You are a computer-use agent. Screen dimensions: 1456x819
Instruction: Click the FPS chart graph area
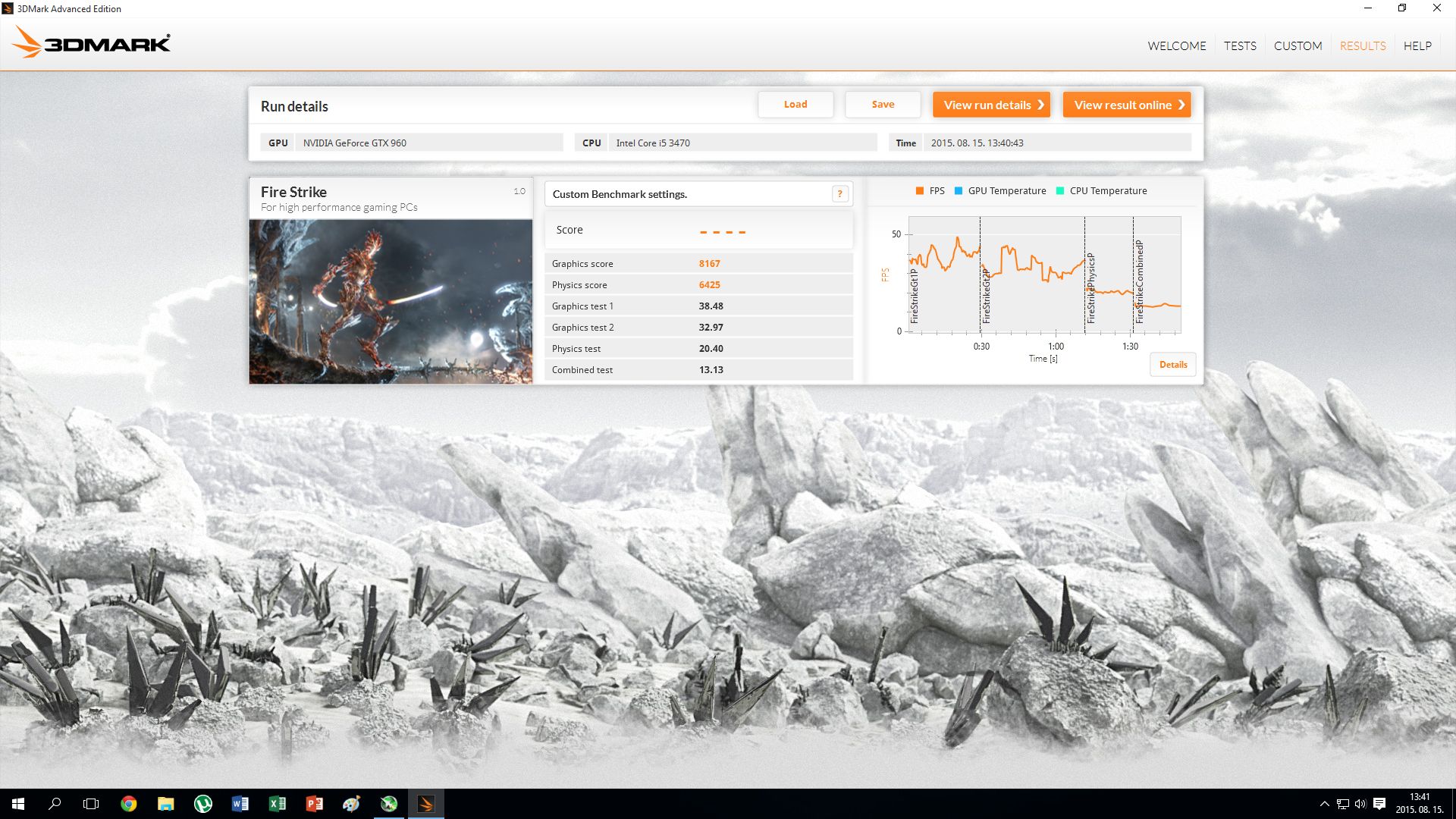point(1044,275)
